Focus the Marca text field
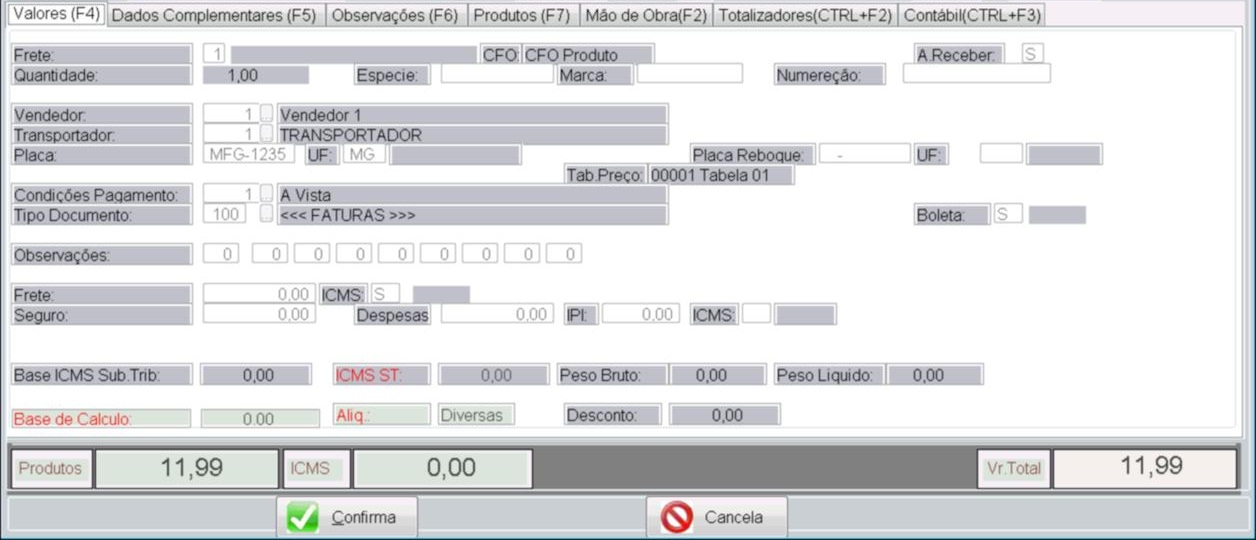The height and width of the screenshot is (540, 1256). 690,74
